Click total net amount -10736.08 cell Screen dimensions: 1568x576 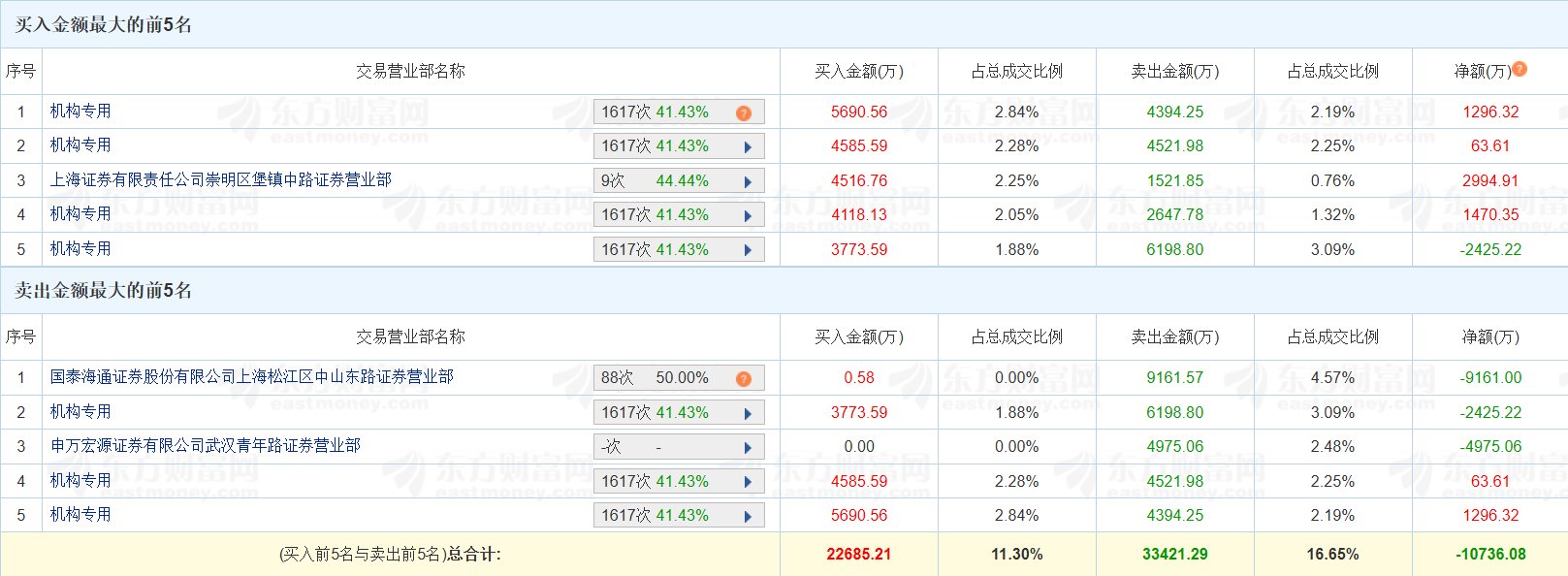click(1490, 555)
